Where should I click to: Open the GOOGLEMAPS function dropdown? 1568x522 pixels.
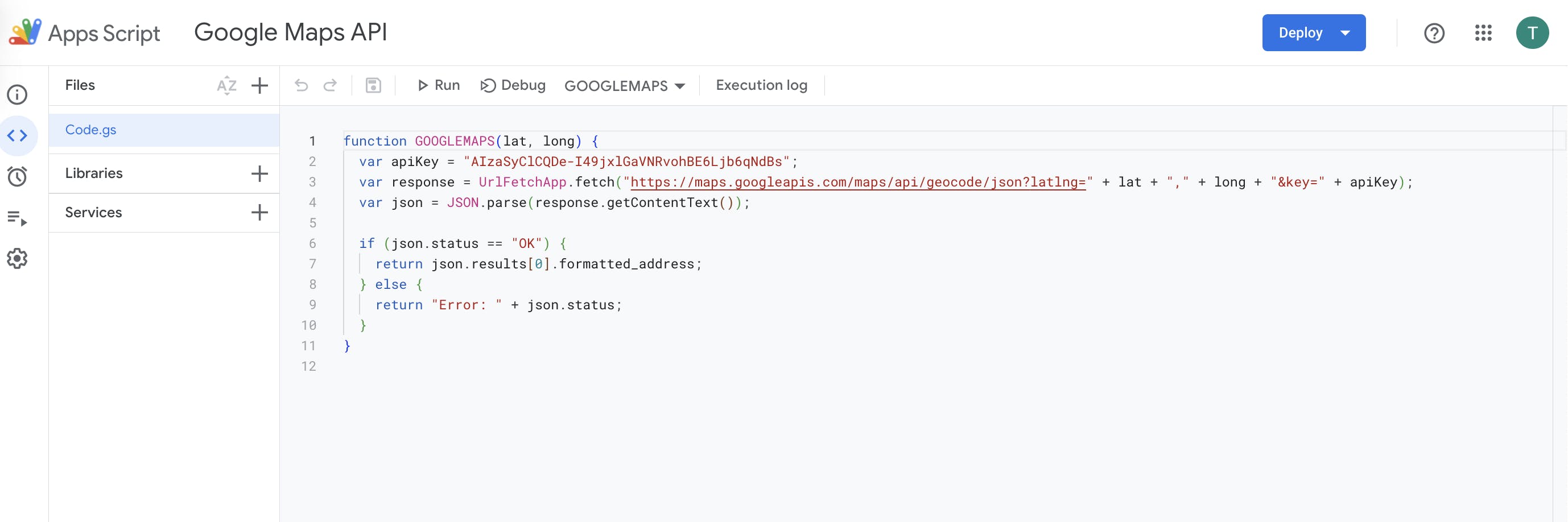pyautogui.click(x=625, y=86)
